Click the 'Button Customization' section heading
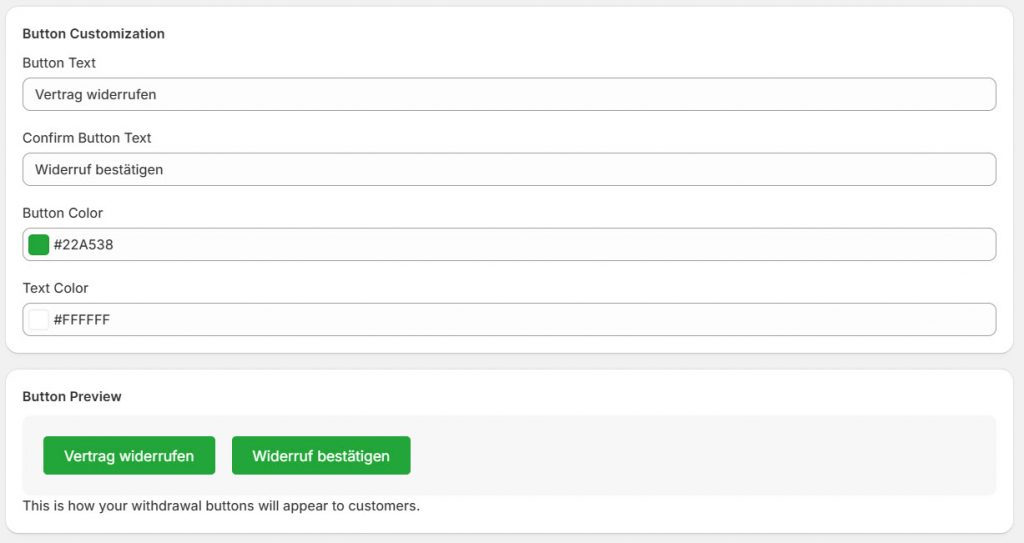This screenshot has width=1024, height=543. coord(93,34)
